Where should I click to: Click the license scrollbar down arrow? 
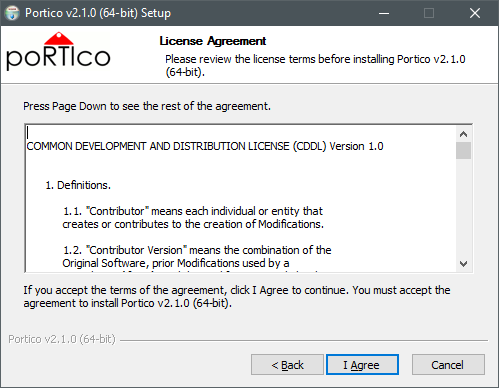pos(463,264)
